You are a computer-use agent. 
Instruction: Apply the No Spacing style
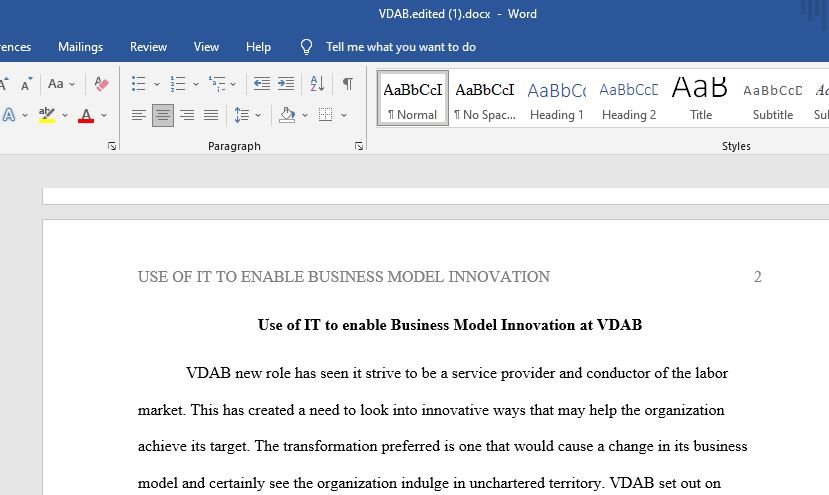coord(485,99)
